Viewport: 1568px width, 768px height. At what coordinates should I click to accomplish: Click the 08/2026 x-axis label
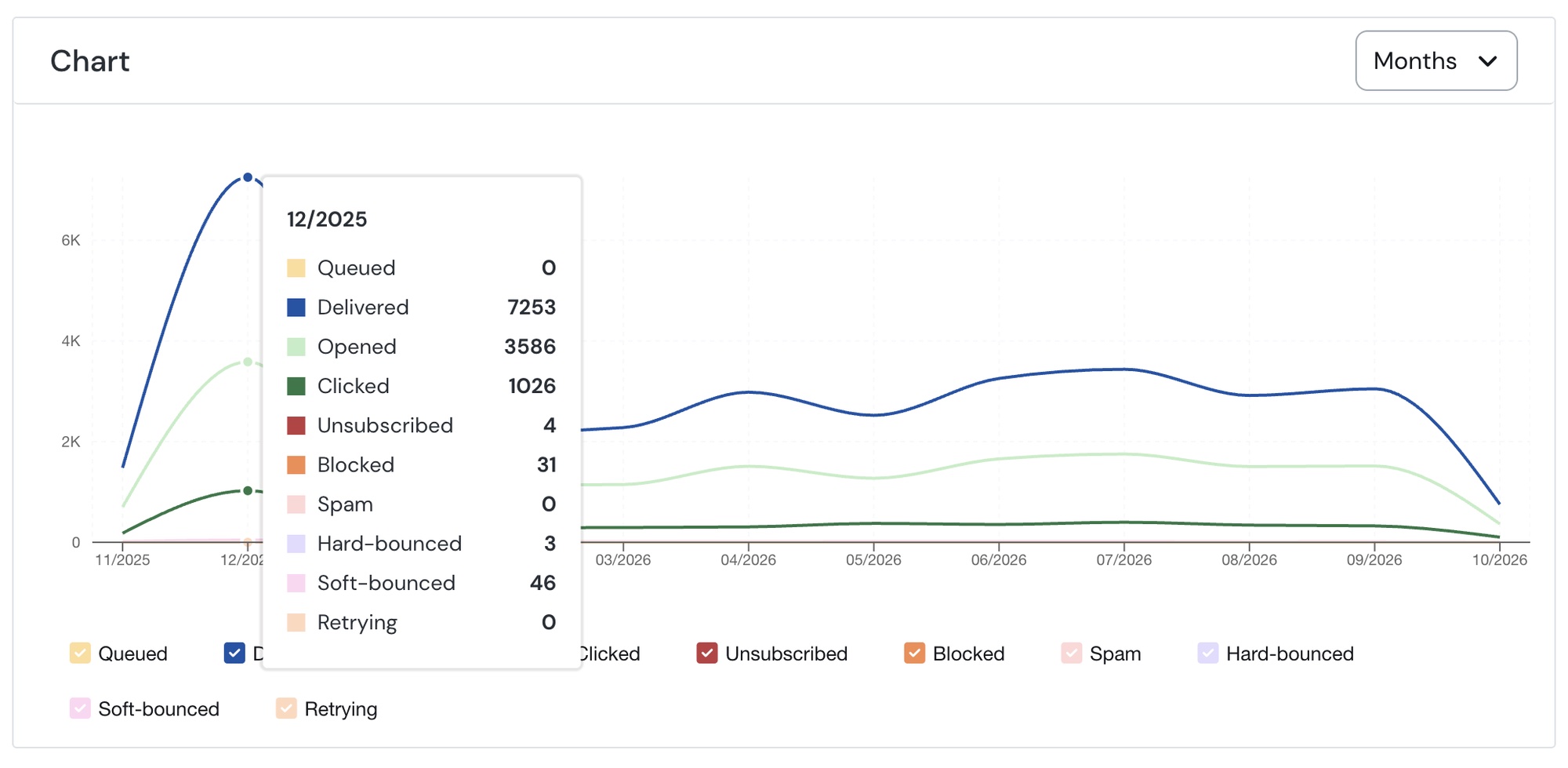1249,560
